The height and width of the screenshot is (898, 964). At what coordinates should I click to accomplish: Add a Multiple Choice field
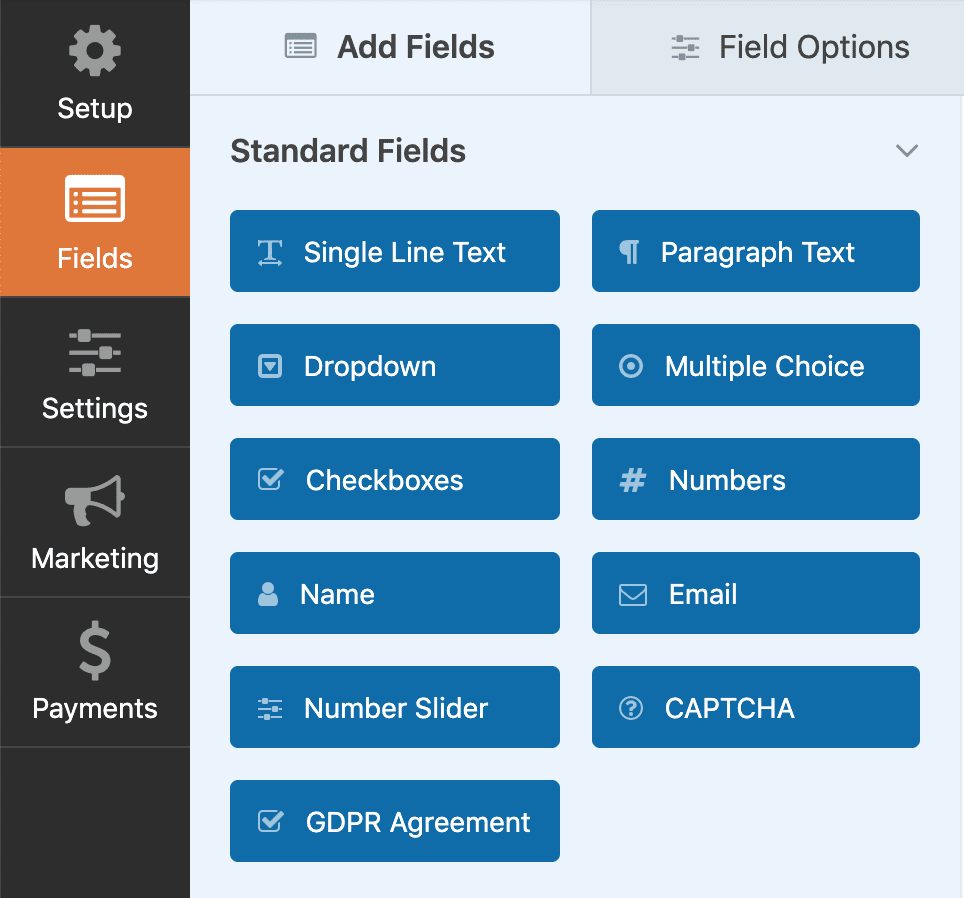[x=756, y=365]
